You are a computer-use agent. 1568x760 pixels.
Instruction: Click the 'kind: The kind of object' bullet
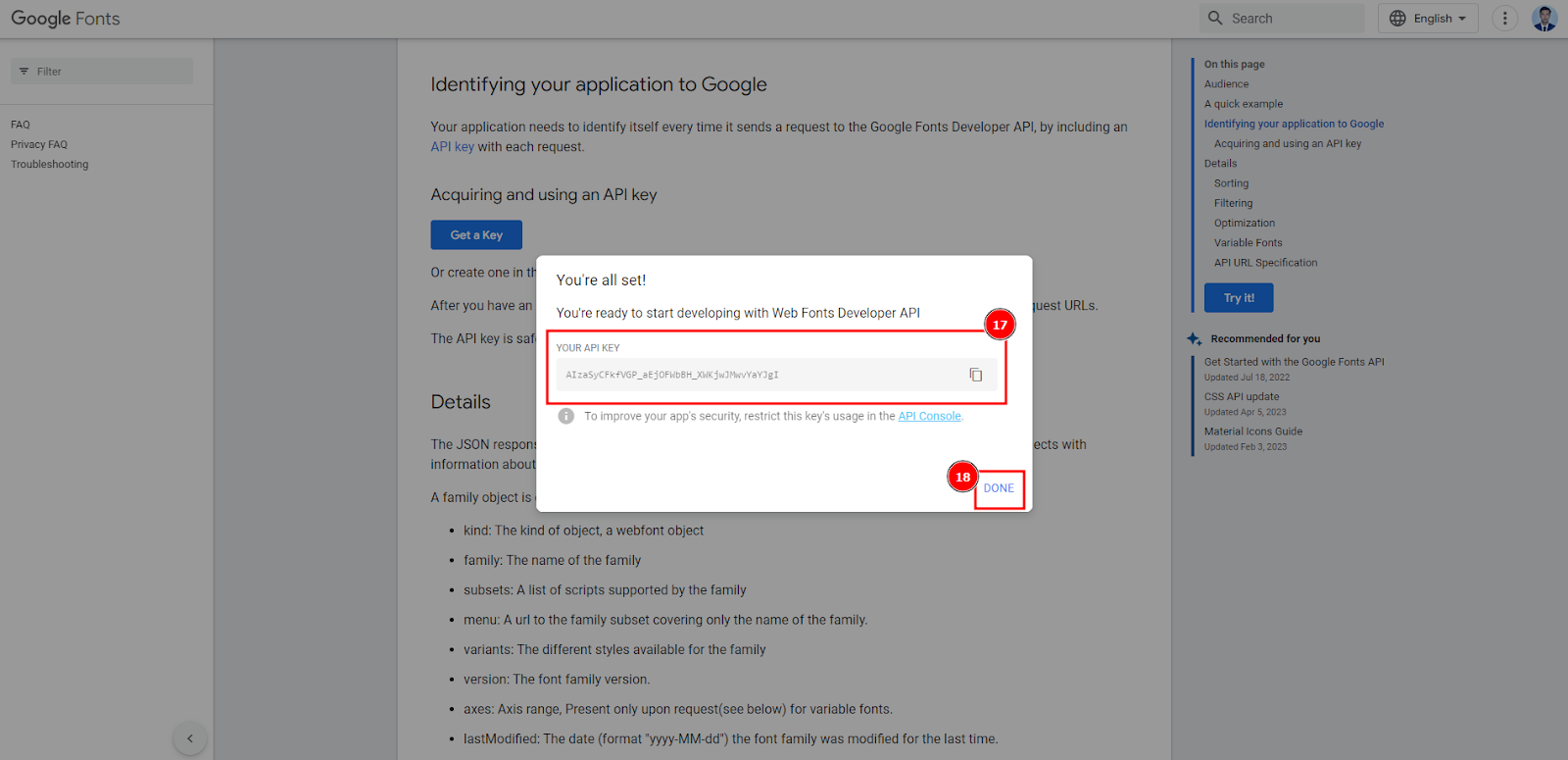(x=584, y=531)
